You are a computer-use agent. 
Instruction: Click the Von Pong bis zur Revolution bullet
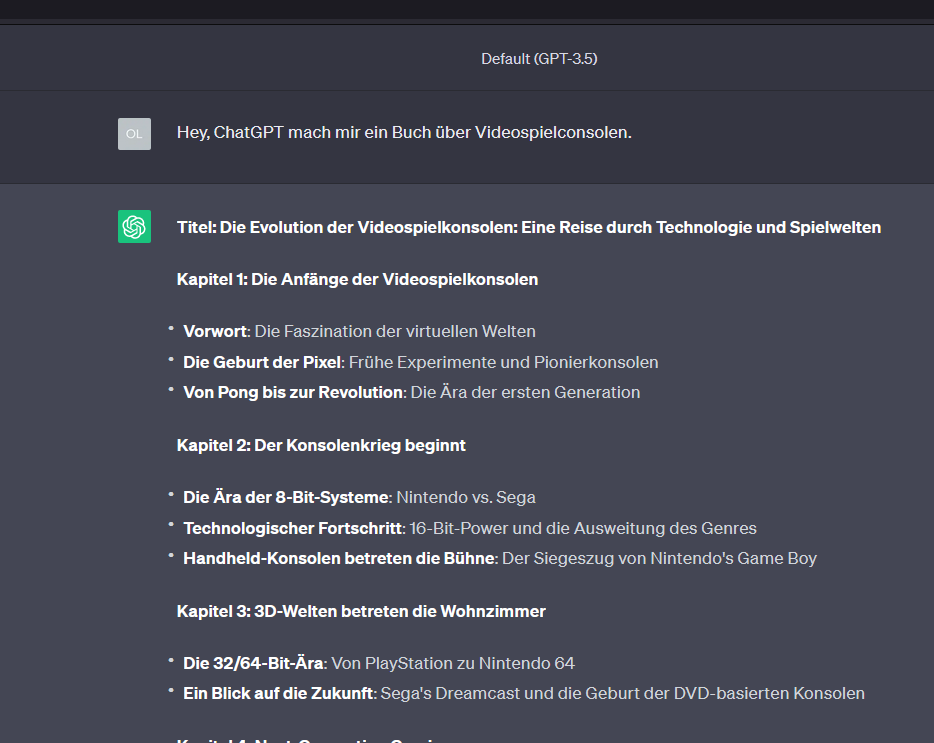pos(412,392)
